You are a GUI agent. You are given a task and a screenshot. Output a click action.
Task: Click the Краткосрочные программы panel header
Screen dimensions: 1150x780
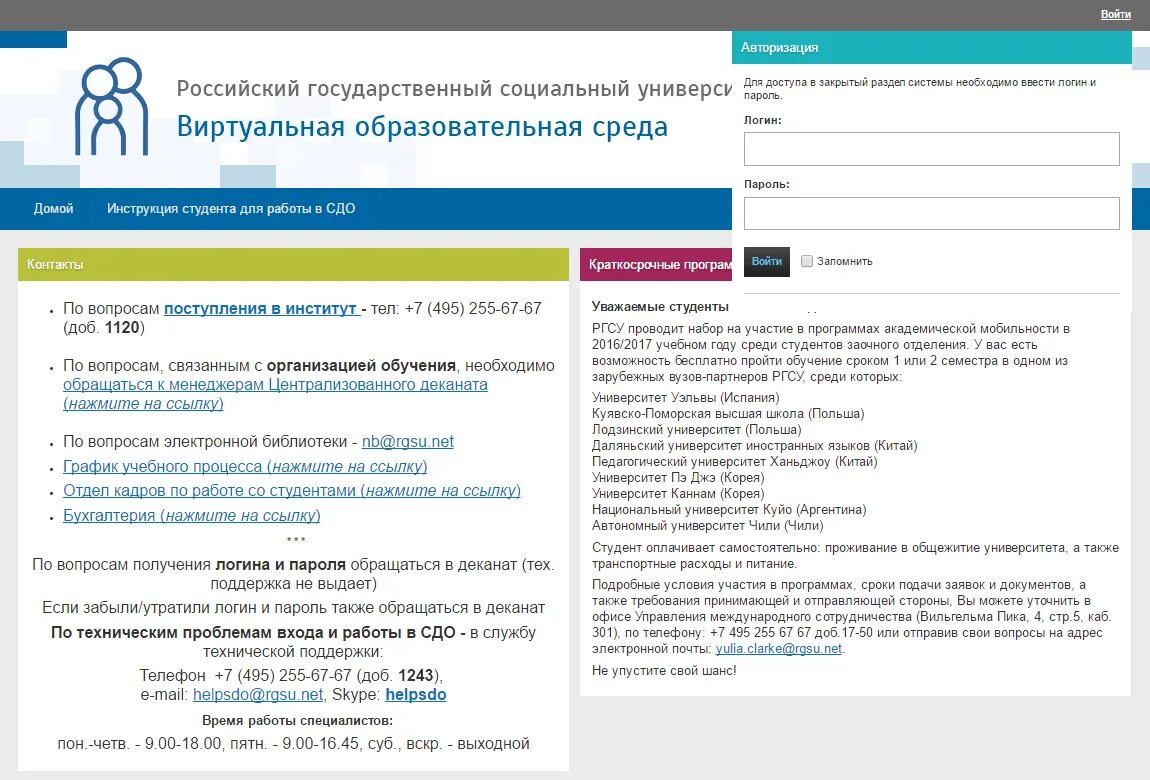coord(656,265)
